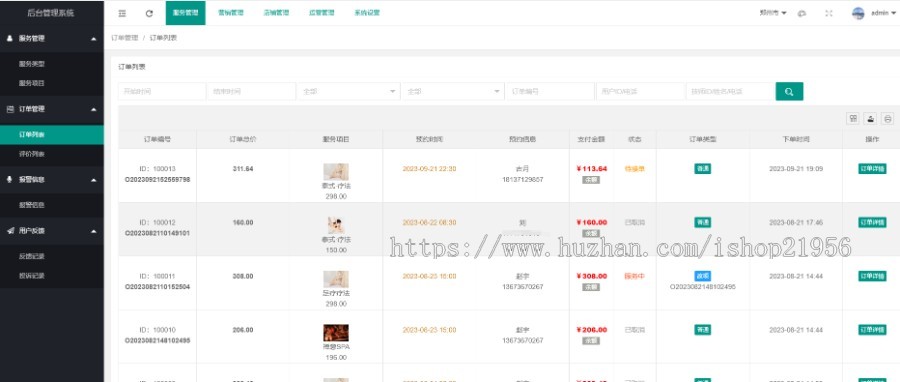Focus the 用户ID/电话 search field
The width and height of the screenshot is (900, 382).
coord(641,91)
